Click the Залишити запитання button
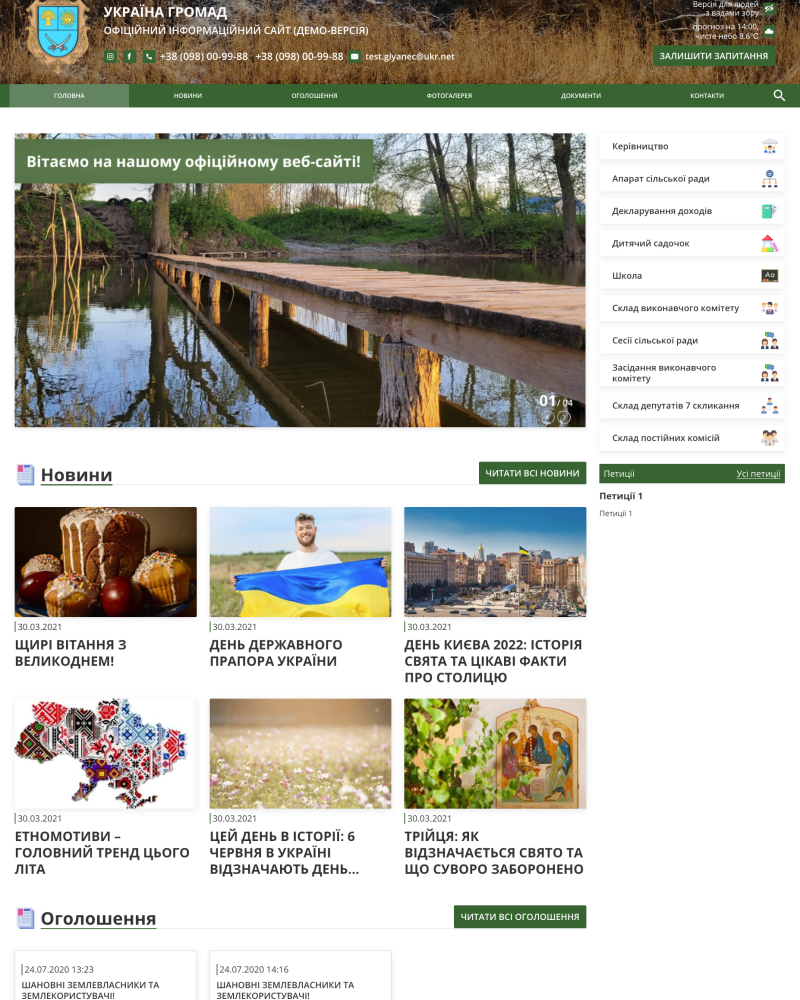Image resolution: width=800 pixels, height=1000 pixels. [x=714, y=56]
